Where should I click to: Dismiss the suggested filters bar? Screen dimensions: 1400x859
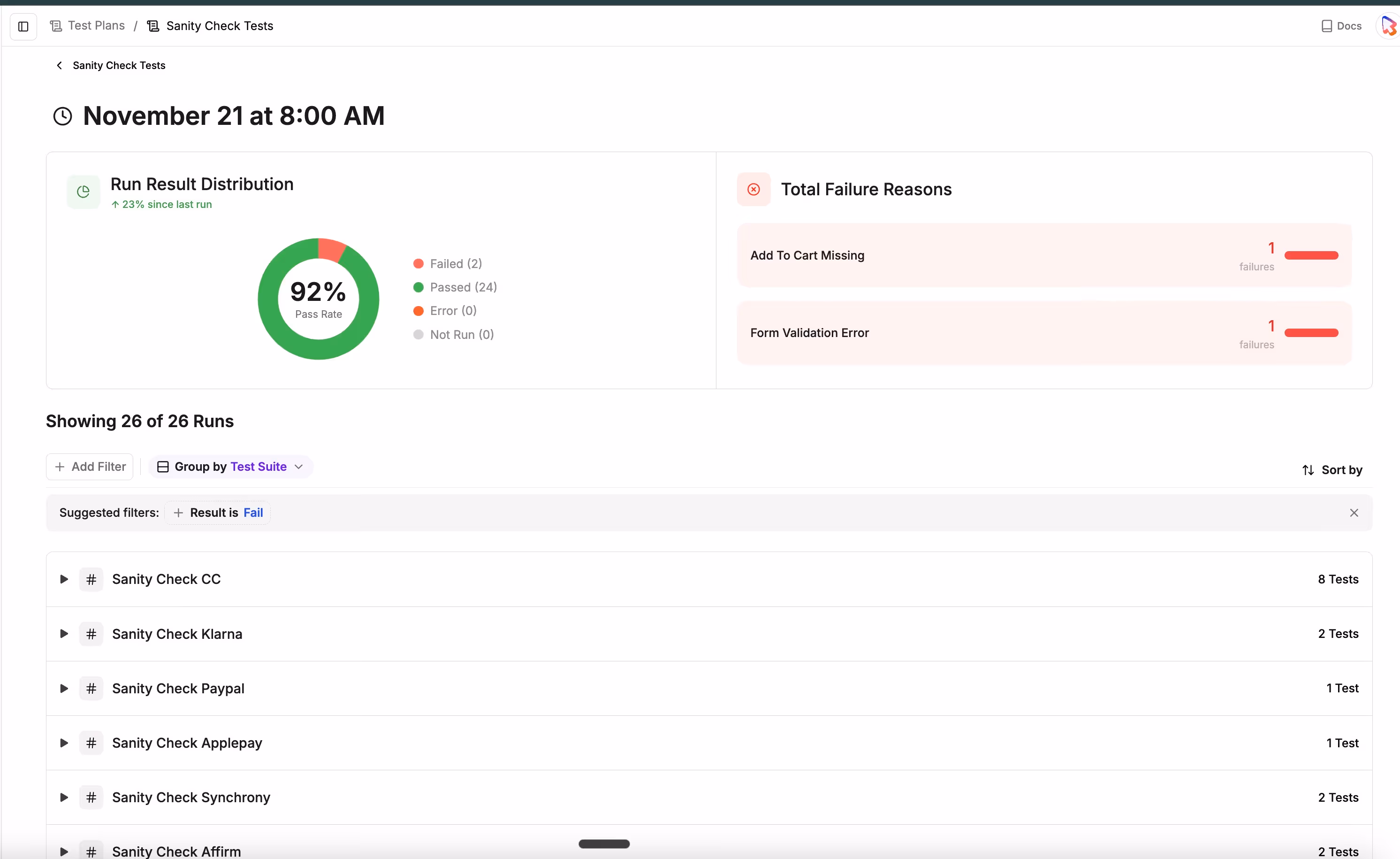coord(1354,513)
